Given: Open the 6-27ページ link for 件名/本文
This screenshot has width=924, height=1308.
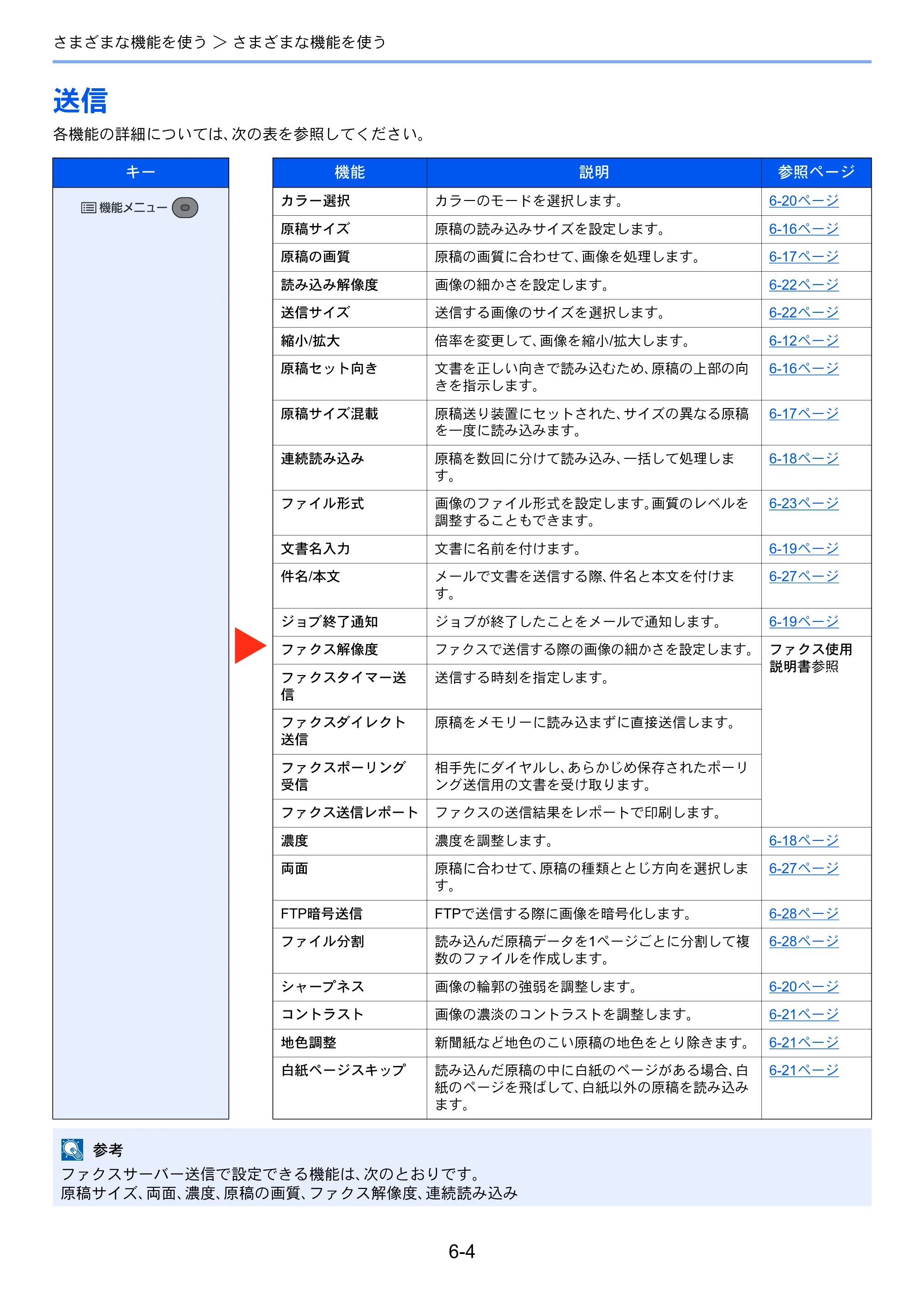Looking at the screenshot, I should pos(804,577).
